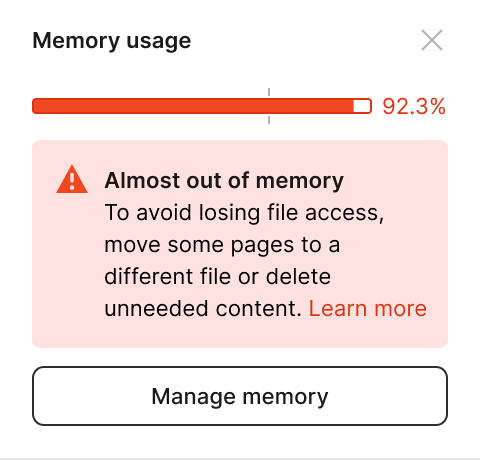
Task: Click the 92.3% usage label
Action: coord(414,107)
